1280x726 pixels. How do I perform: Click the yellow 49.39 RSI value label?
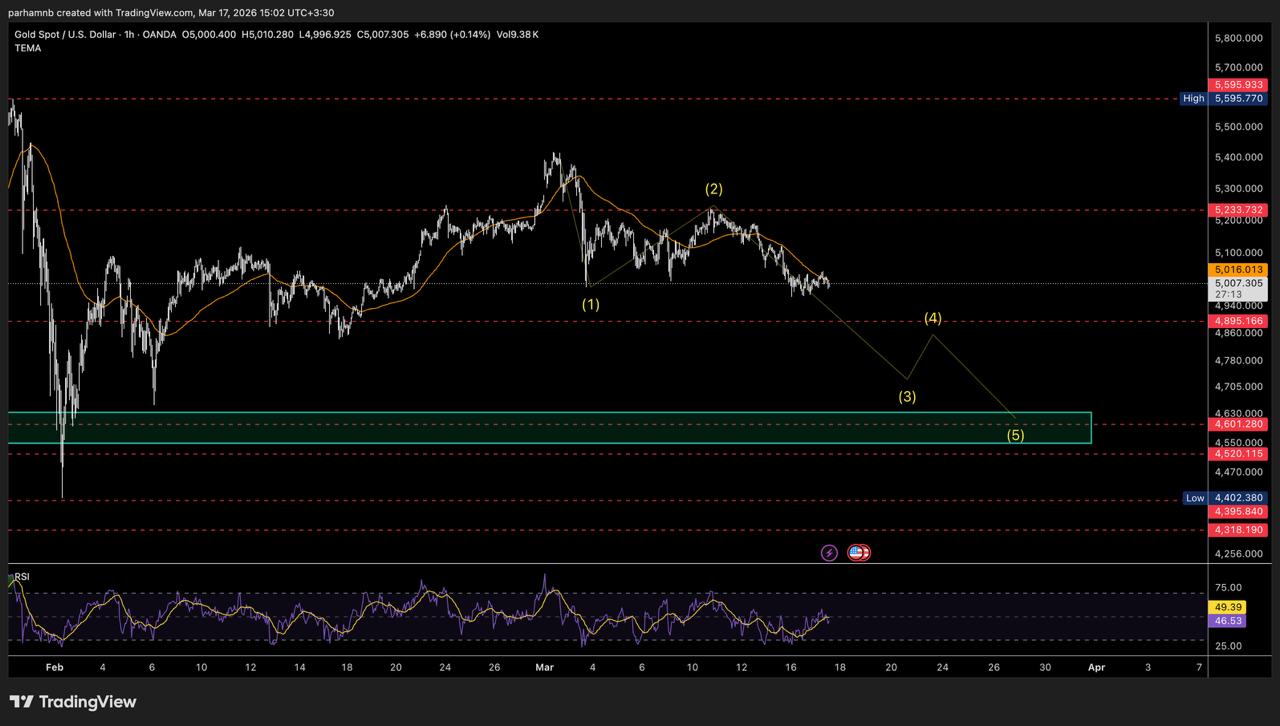1227,607
